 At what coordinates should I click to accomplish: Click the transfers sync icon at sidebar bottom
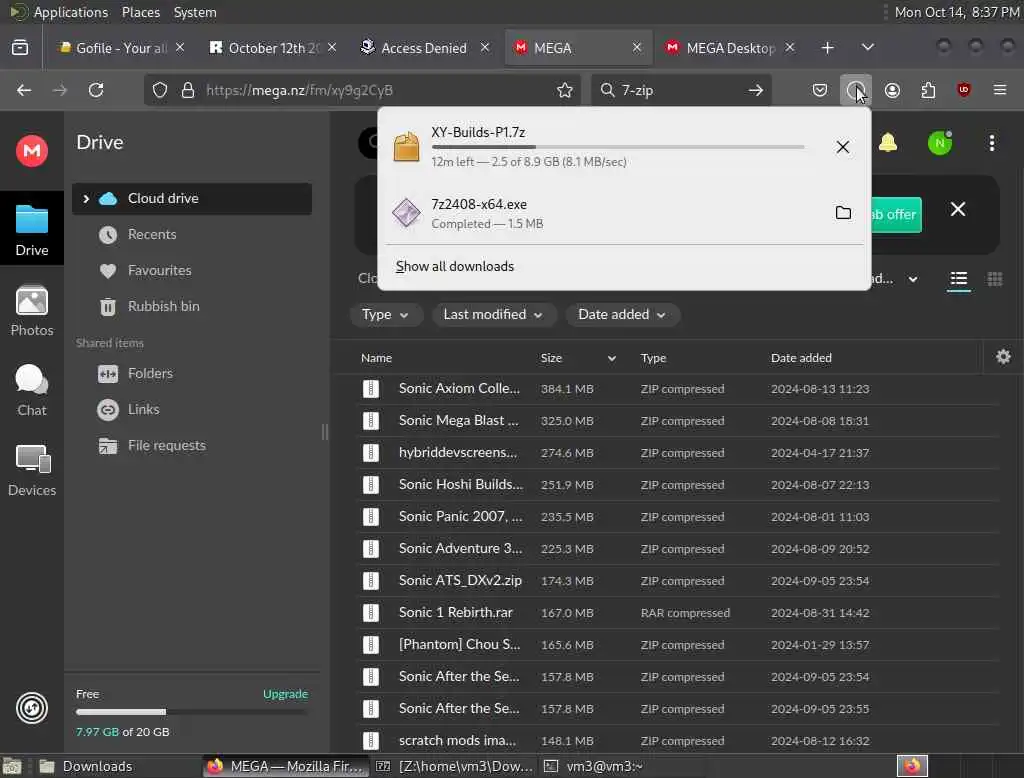[x=31, y=707]
